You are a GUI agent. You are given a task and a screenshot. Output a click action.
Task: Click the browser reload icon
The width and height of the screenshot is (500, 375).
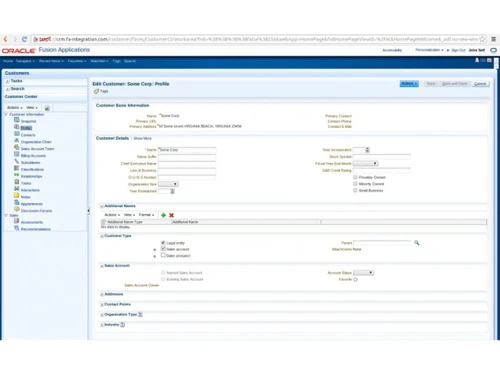pyautogui.click(x=24, y=39)
